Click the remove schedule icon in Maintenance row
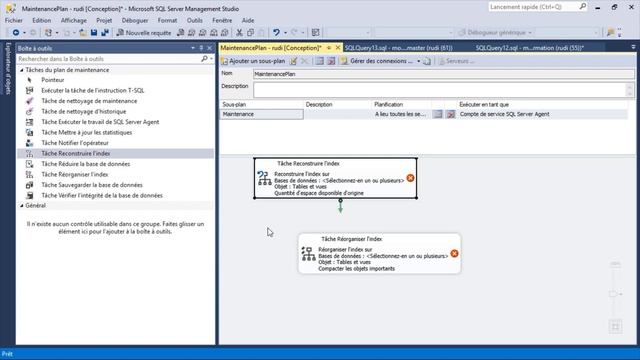 pos(450,114)
